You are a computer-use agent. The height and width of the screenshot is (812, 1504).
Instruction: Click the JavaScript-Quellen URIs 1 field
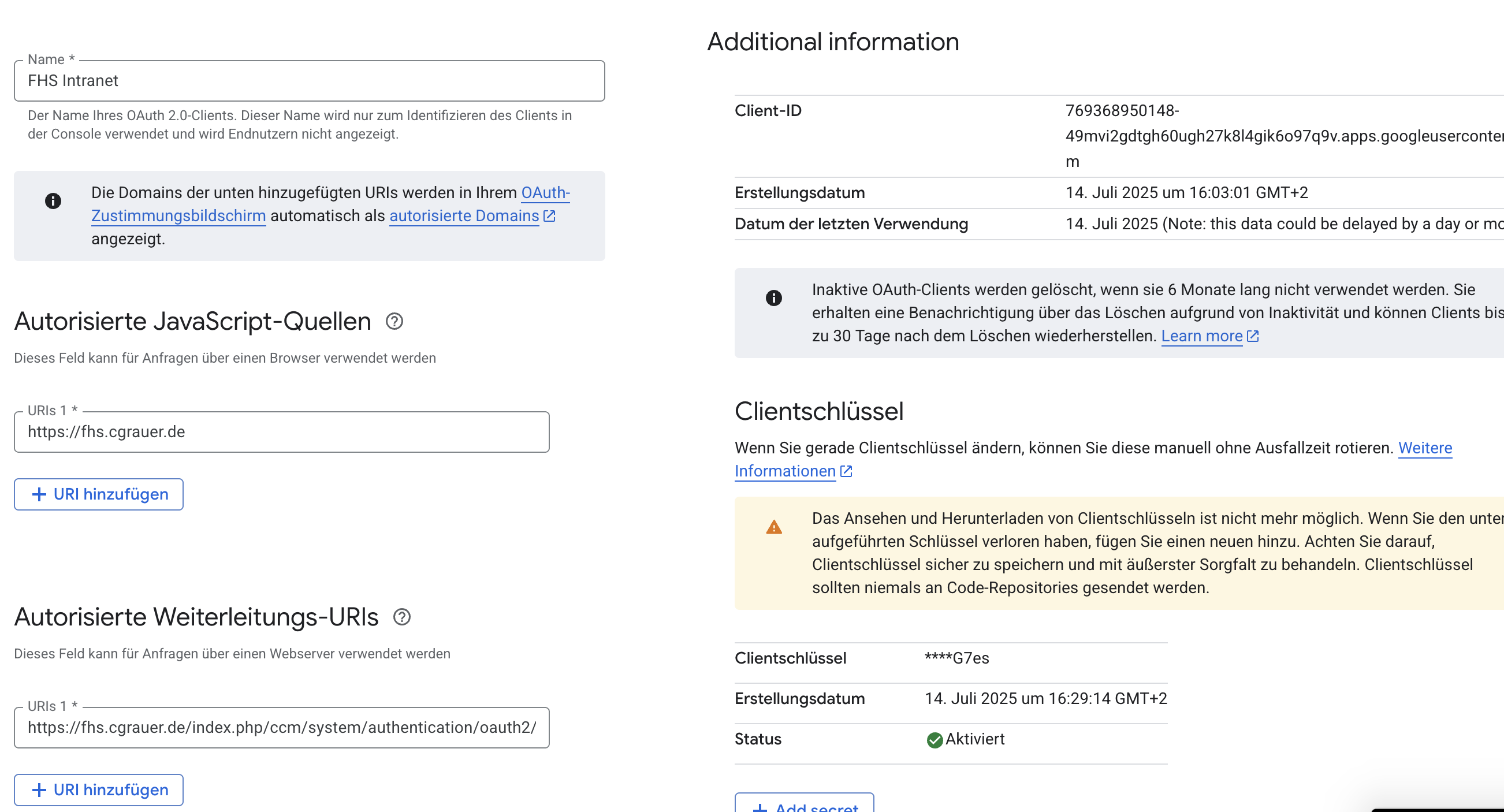click(281, 432)
